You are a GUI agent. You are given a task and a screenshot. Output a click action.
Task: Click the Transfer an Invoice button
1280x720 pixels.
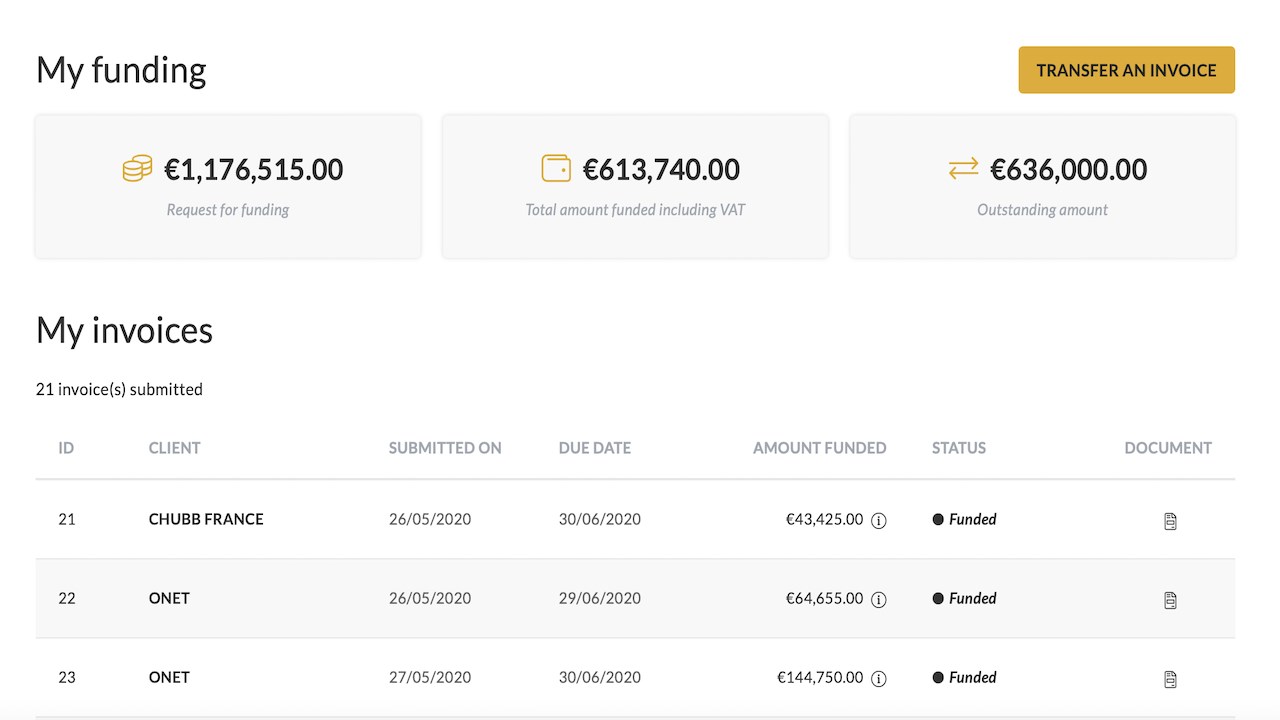(1126, 70)
